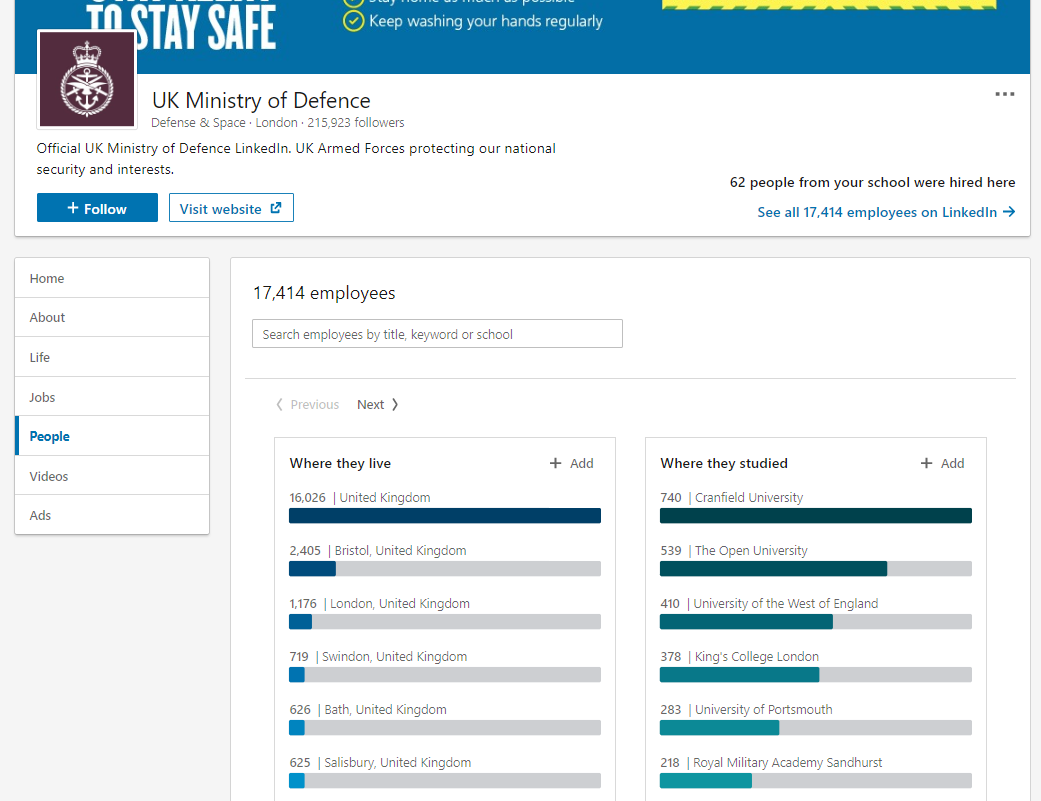This screenshot has width=1041, height=801.
Task: Click '218 | Royal Military Academy Sandhurst' label
Action: (771, 763)
